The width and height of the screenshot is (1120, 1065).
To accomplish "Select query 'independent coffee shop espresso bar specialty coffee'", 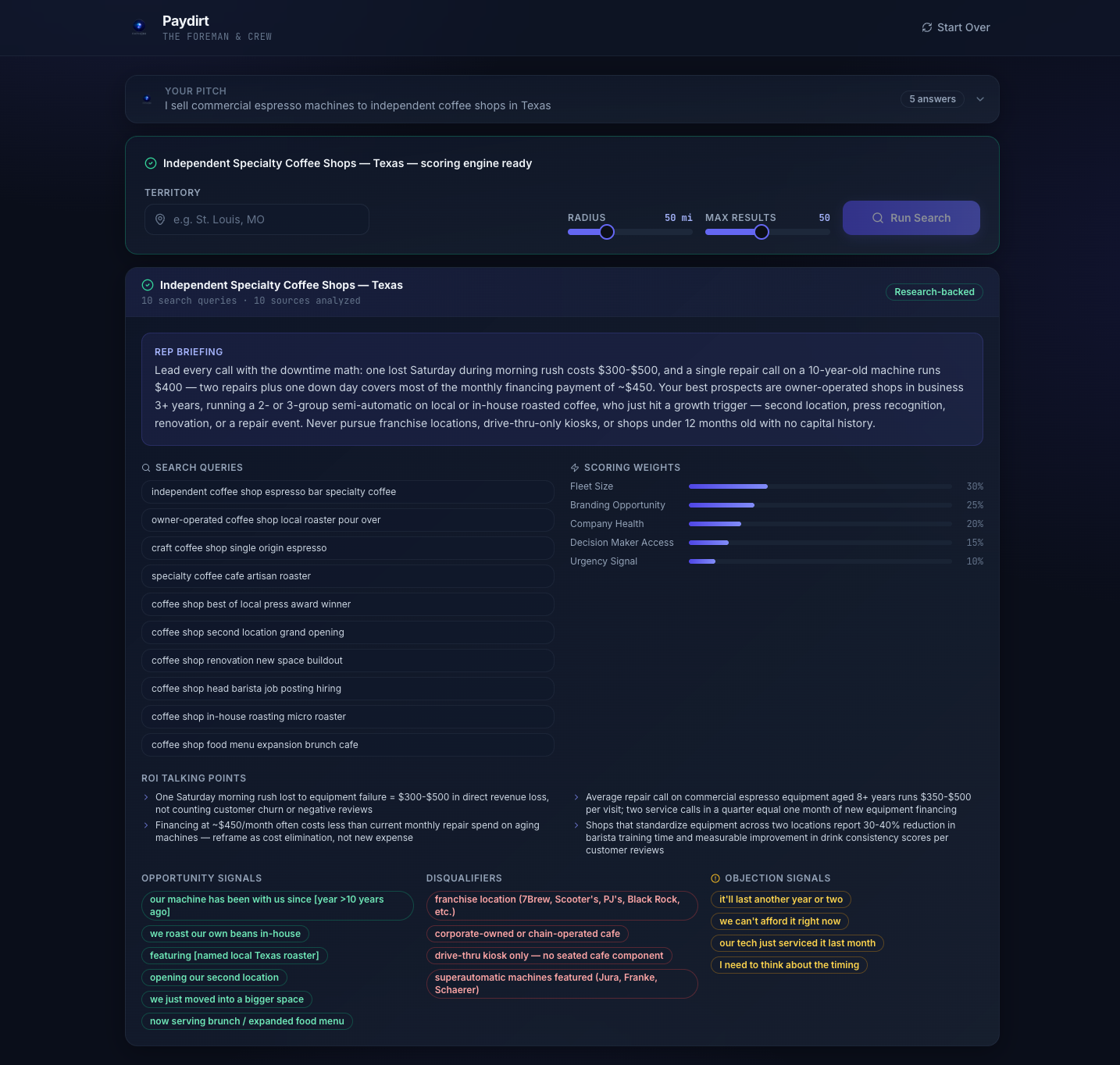I will click(348, 492).
